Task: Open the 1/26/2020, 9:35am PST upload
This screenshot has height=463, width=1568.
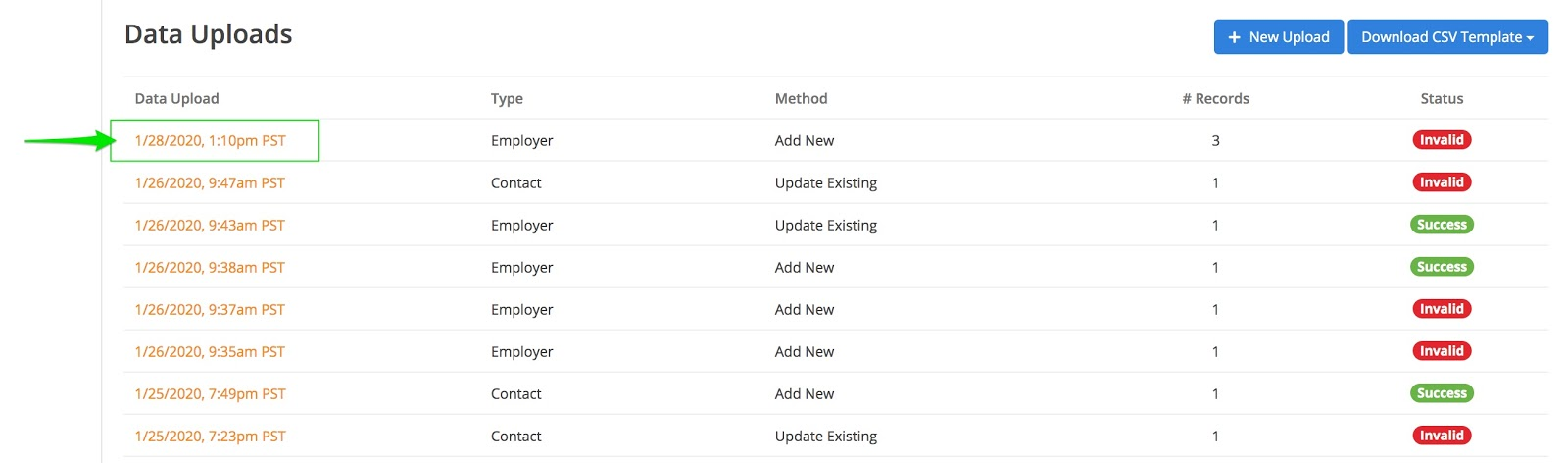Action: (210, 352)
